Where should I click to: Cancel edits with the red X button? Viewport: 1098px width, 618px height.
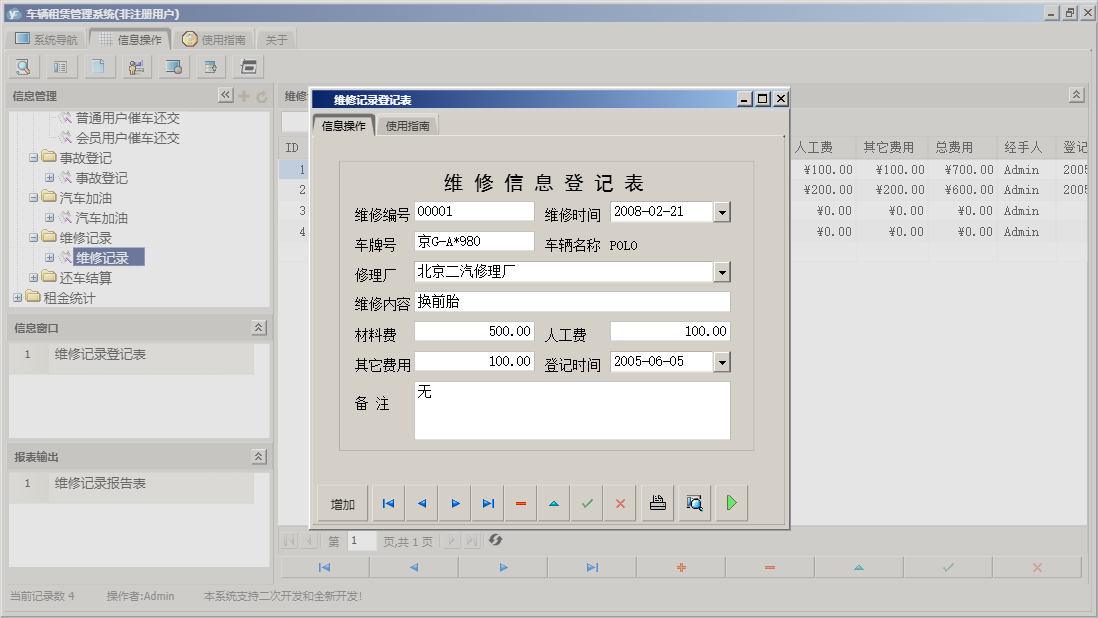coord(620,503)
